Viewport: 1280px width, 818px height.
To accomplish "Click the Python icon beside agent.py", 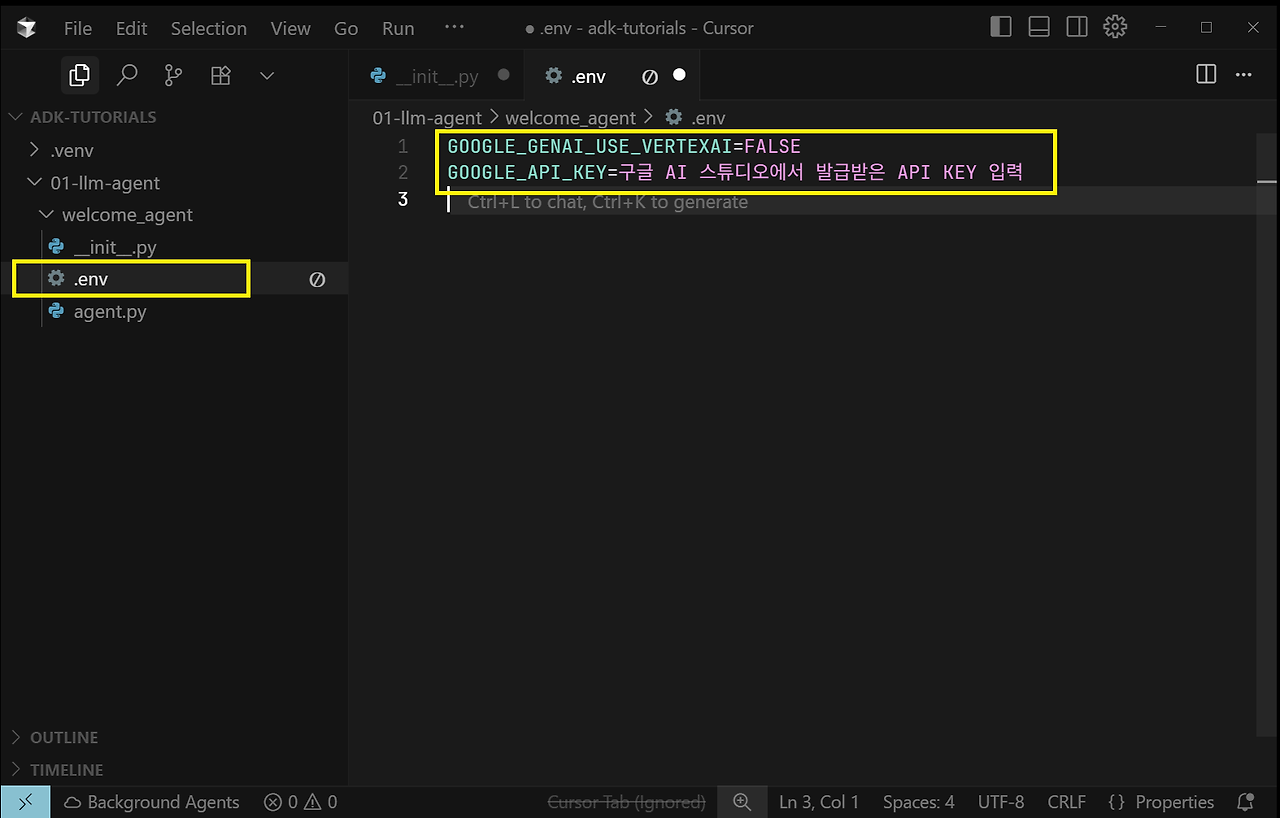I will (x=57, y=312).
